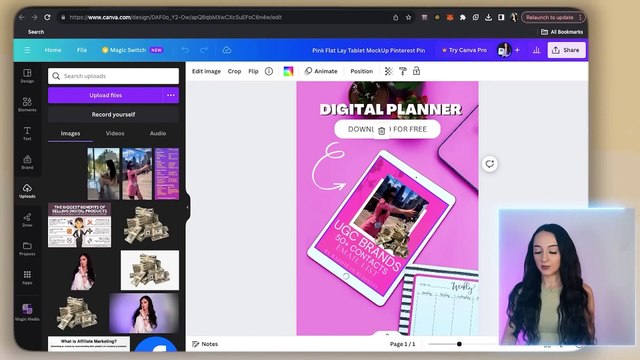Click the Share button
This screenshot has width=640, height=360.
point(566,50)
